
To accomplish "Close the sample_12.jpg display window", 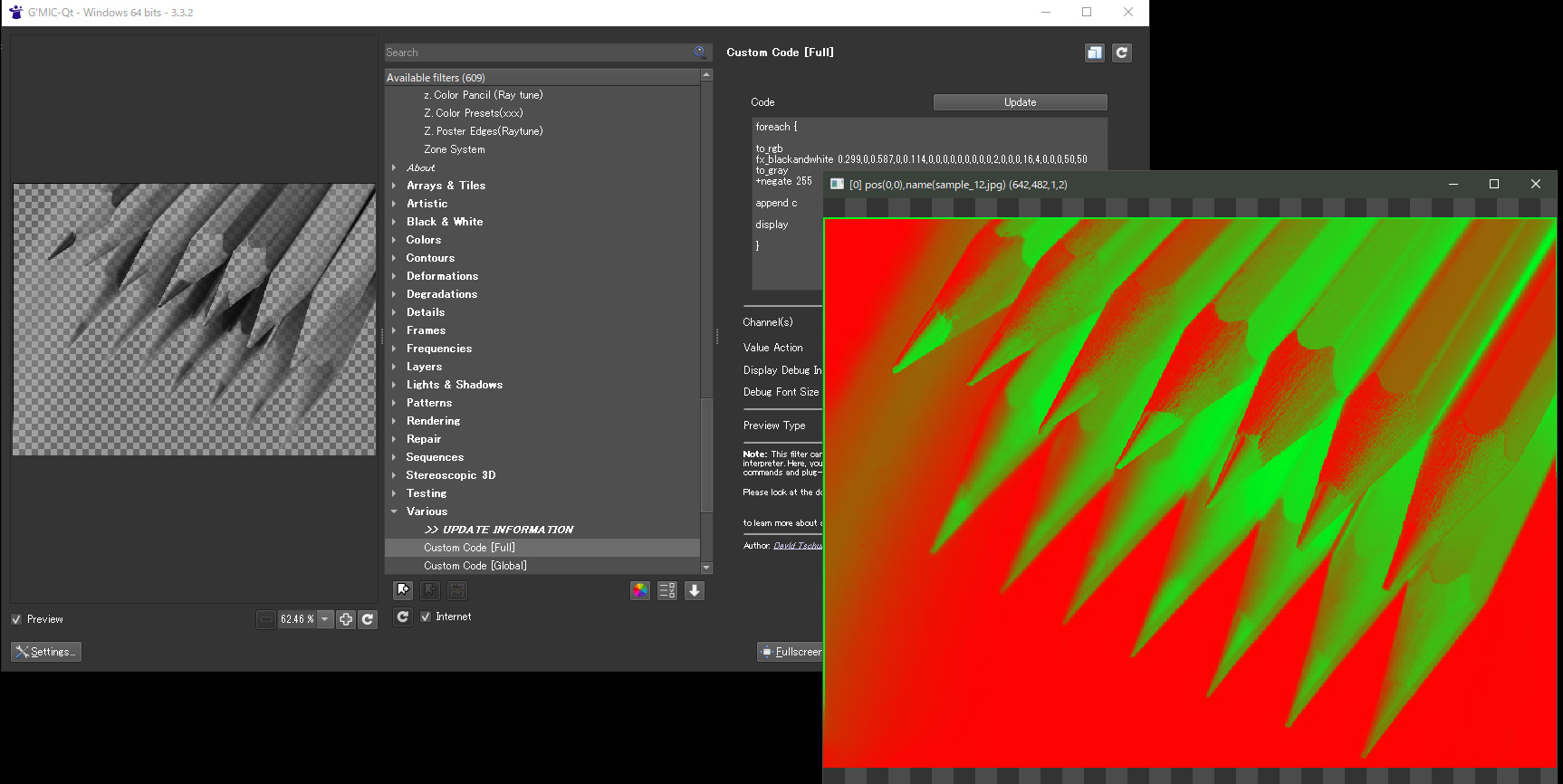I will click(1536, 184).
